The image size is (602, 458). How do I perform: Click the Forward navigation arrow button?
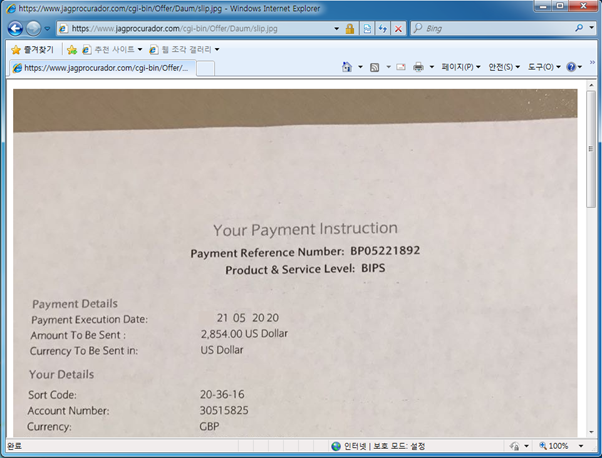tap(34, 28)
